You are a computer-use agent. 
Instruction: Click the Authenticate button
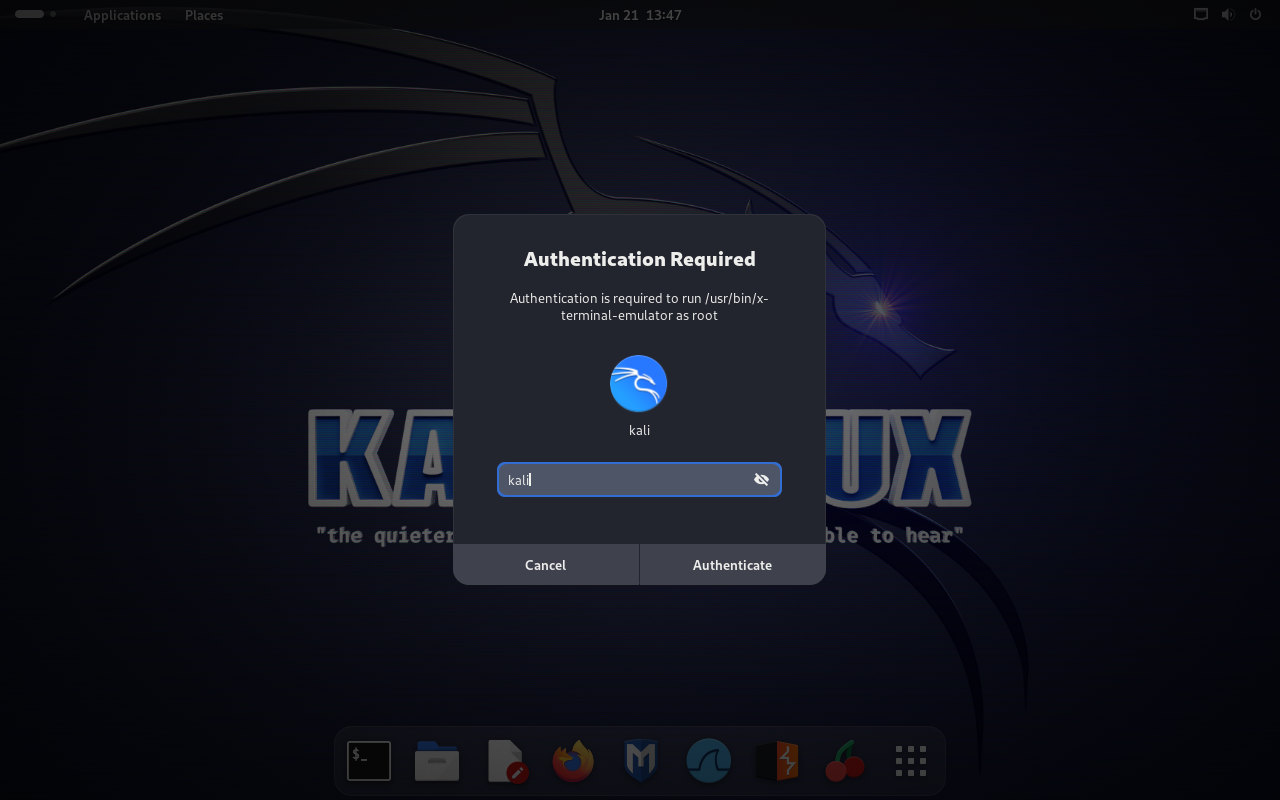click(x=732, y=565)
